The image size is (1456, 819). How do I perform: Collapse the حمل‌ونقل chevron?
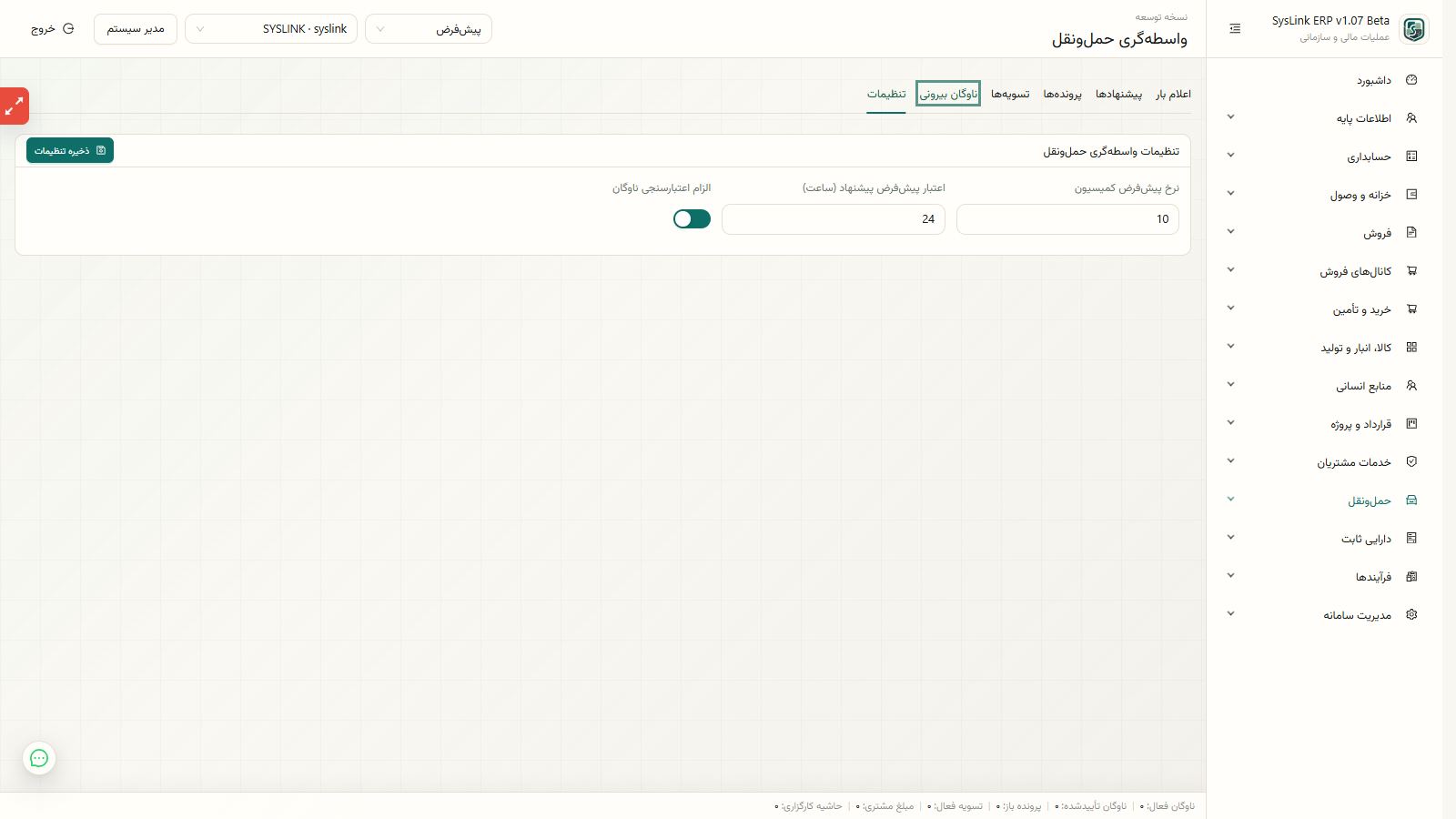[1230, 500]
